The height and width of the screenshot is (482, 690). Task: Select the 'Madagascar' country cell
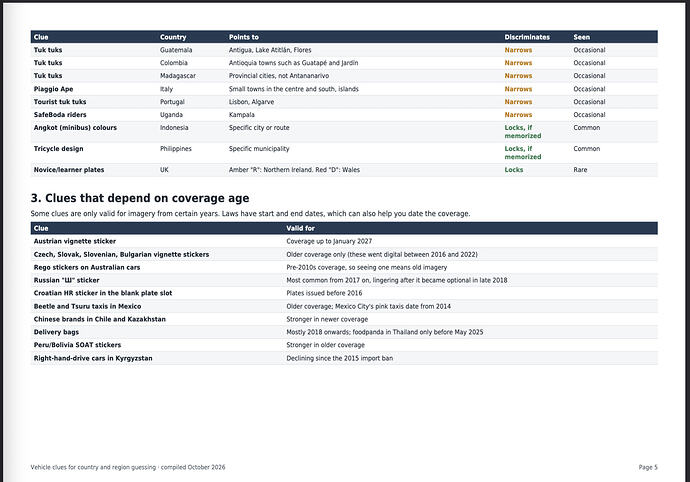tap(178, 76)
